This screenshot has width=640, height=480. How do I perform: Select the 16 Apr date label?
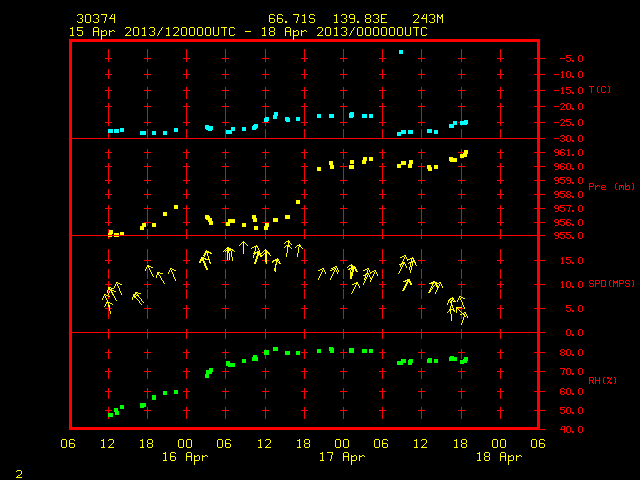pos(185,457)
